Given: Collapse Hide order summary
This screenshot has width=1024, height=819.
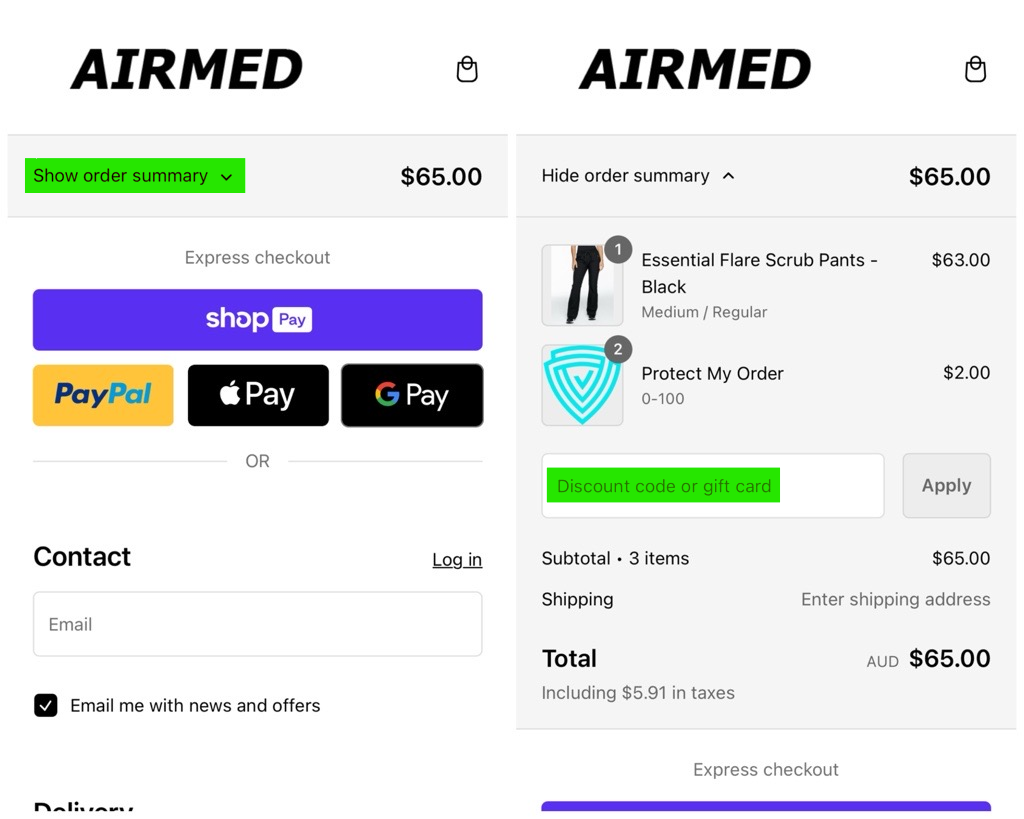Looking at the screenshot, I should pos(638,176).
